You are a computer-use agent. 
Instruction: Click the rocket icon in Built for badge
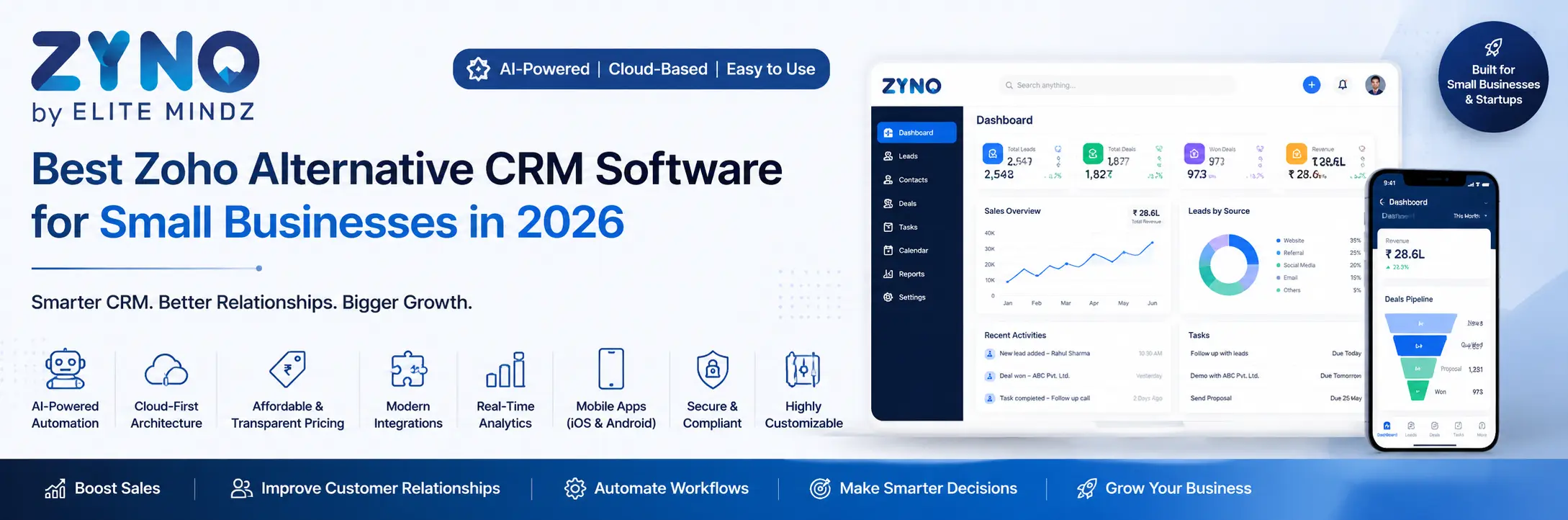(1494, 48)
